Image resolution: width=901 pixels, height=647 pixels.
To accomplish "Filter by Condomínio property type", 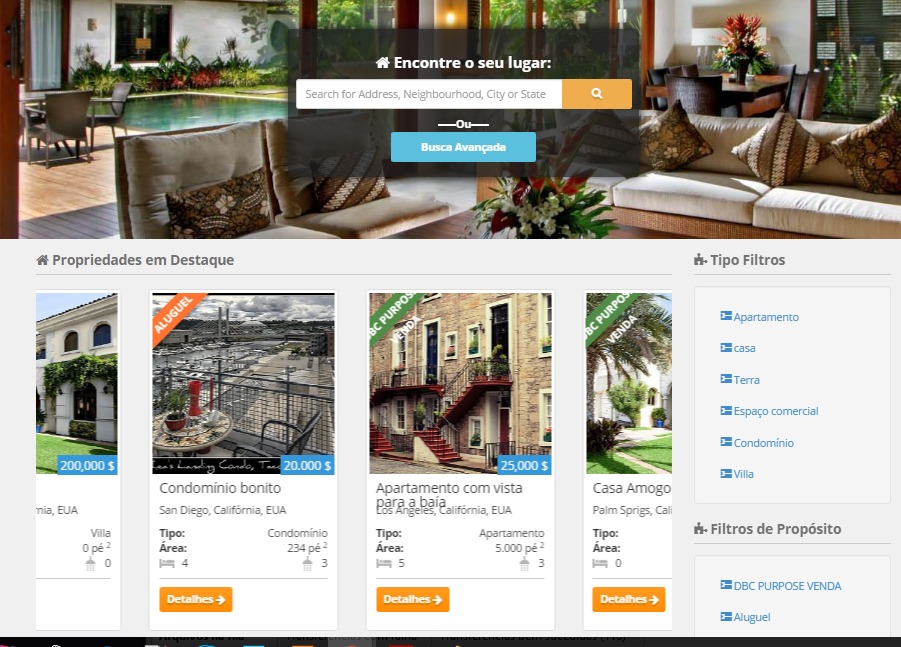I will point(764,442).
